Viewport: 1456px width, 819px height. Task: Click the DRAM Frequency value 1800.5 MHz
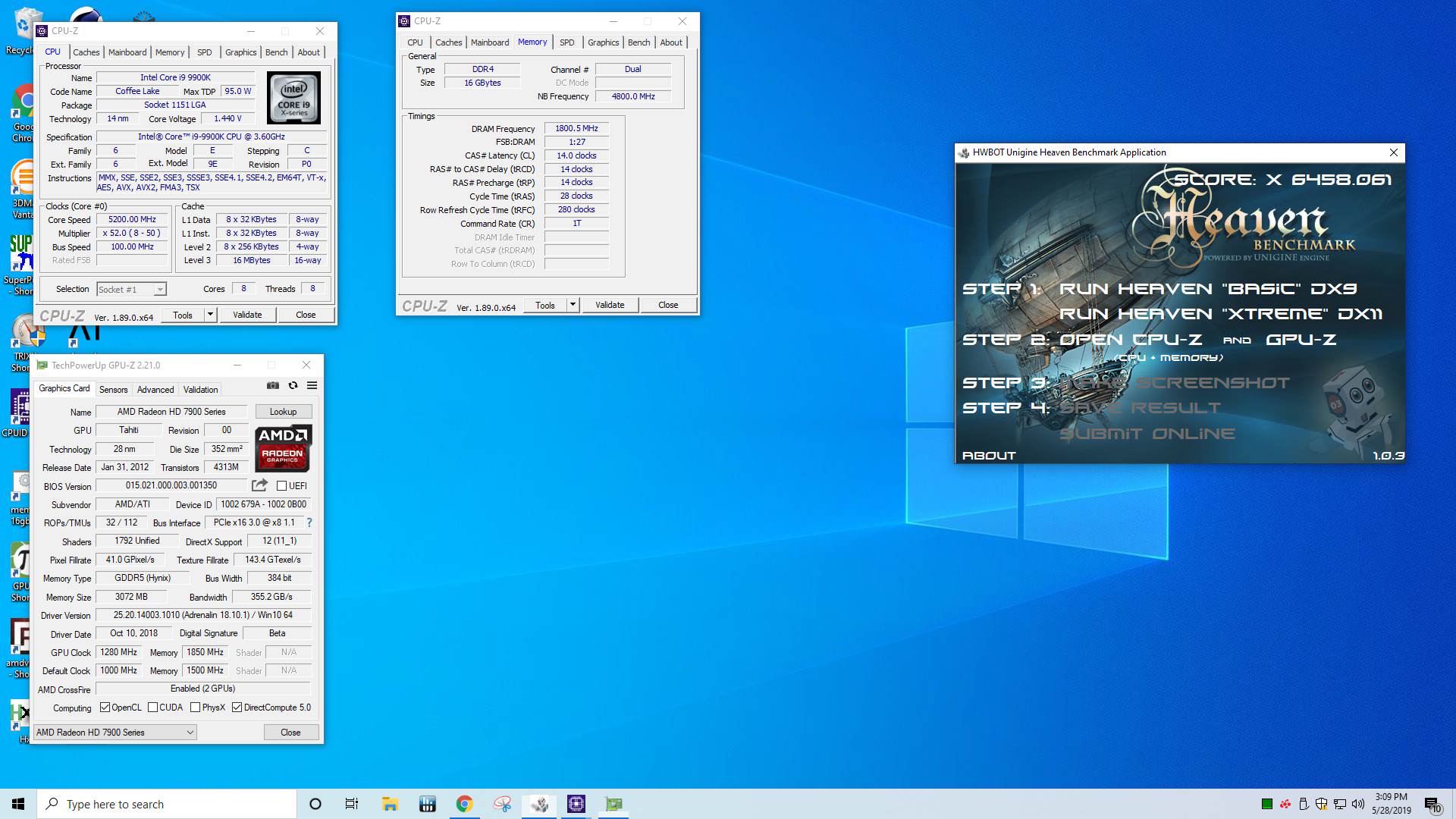576,128
